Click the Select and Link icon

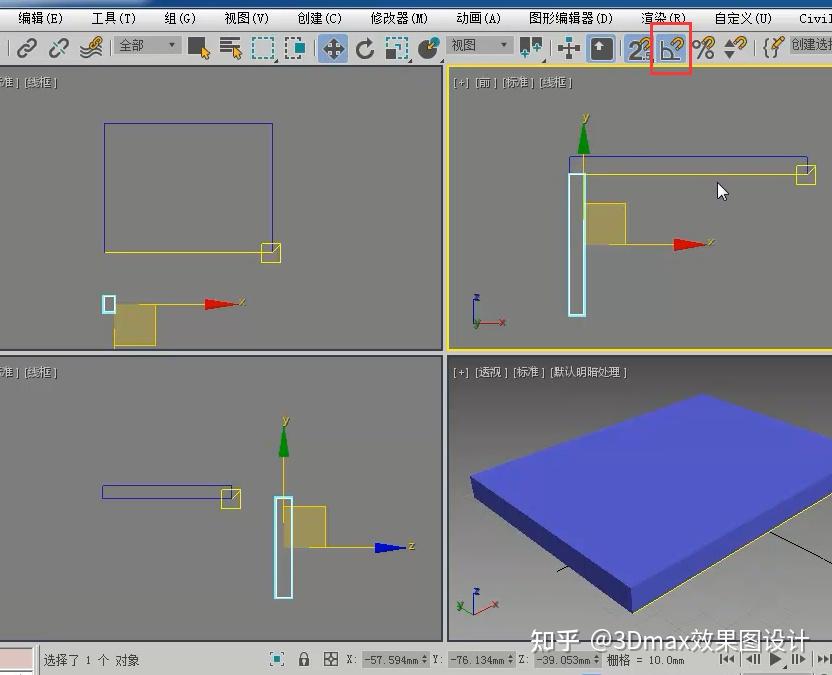pos(25,47)
